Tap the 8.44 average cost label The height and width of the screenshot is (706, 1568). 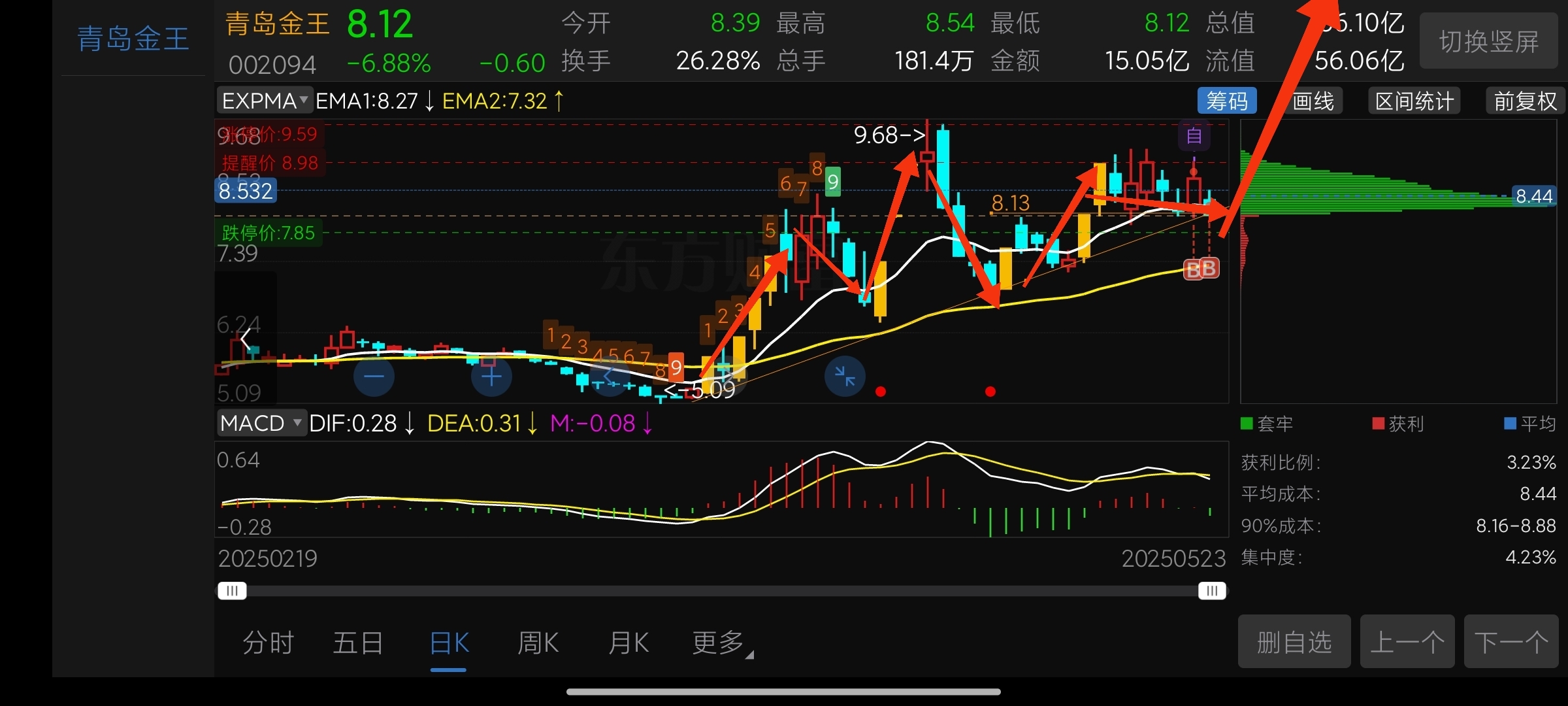[x=1533, y=196]
